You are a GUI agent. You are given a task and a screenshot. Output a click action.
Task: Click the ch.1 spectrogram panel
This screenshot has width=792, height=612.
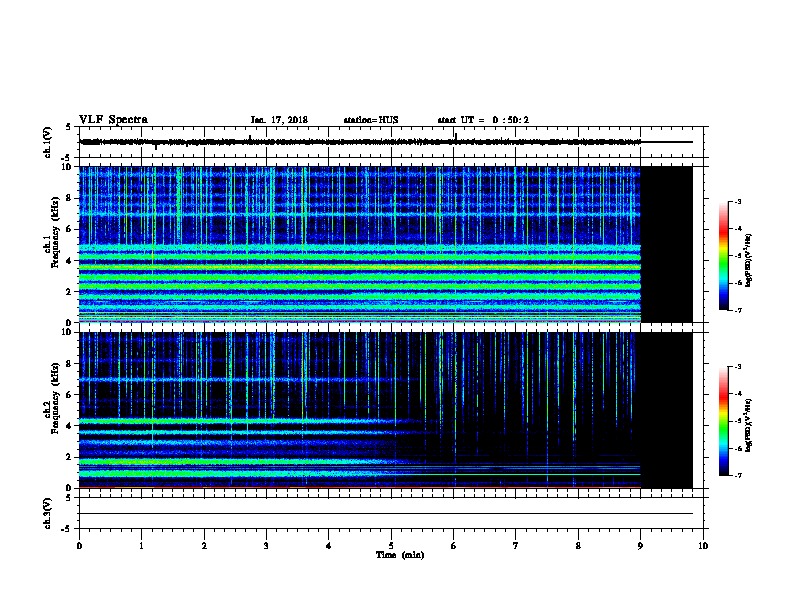pos(386,244)
